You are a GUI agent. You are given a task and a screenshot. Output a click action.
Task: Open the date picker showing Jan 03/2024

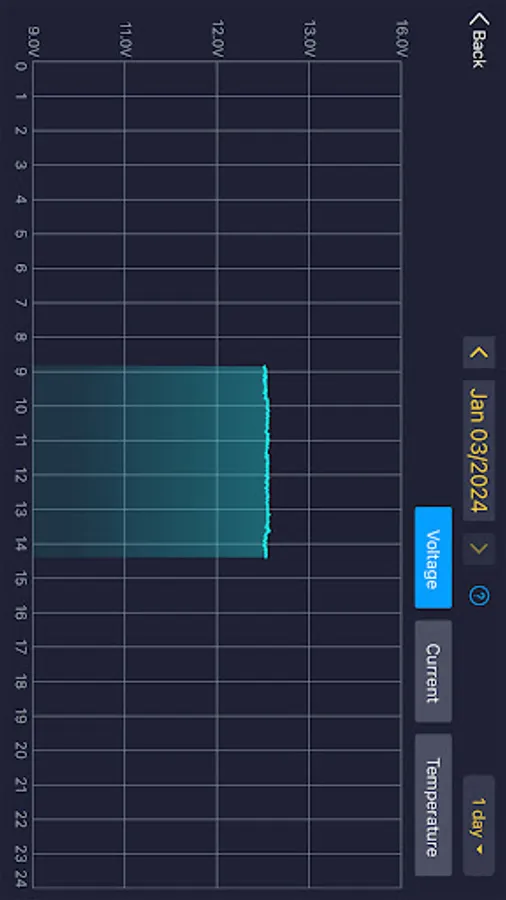(x=479, y=451)
